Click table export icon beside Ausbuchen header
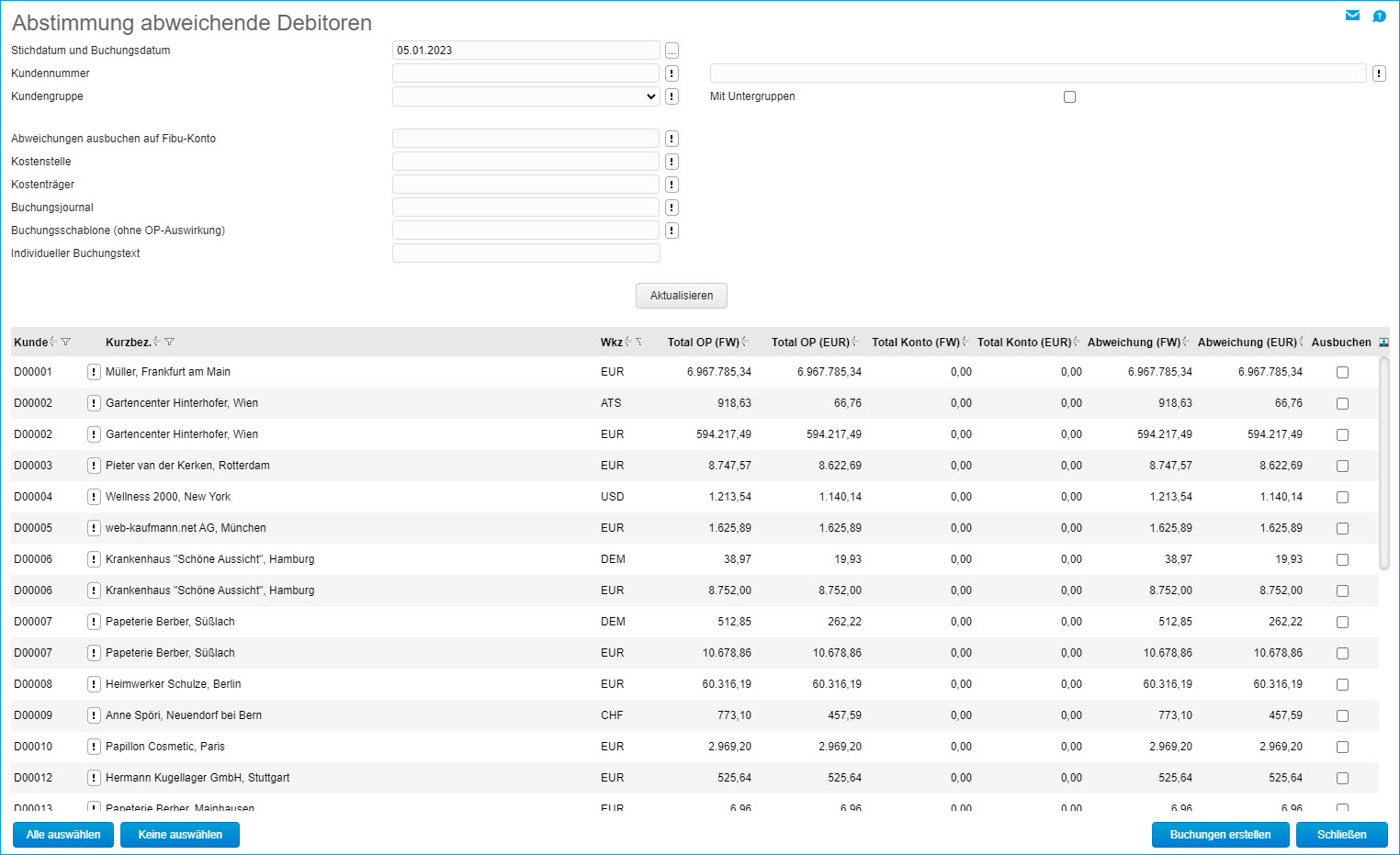 1384,342
